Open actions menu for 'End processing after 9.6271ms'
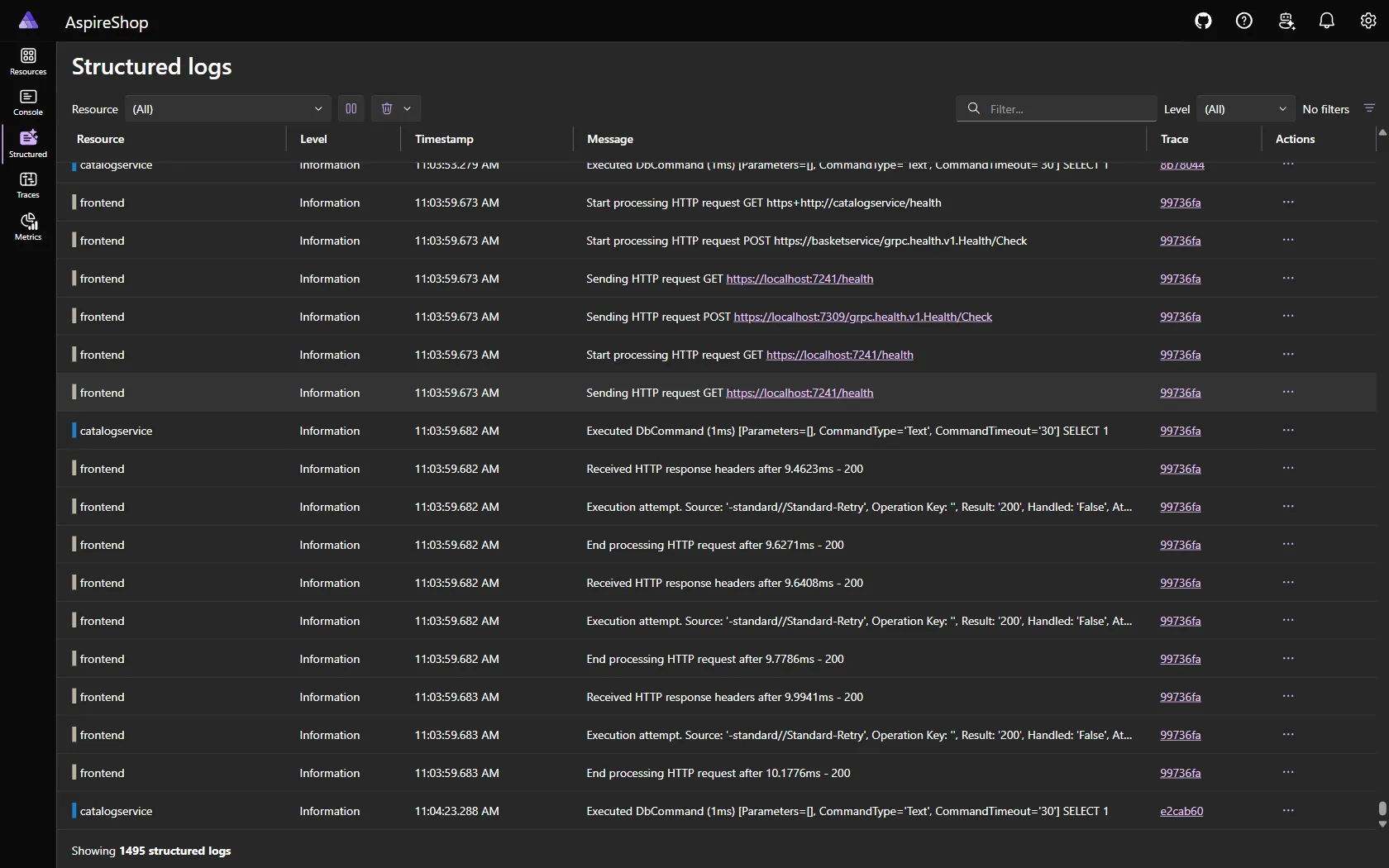The width and height of the screenshot is (1389, 868). 1288,544
